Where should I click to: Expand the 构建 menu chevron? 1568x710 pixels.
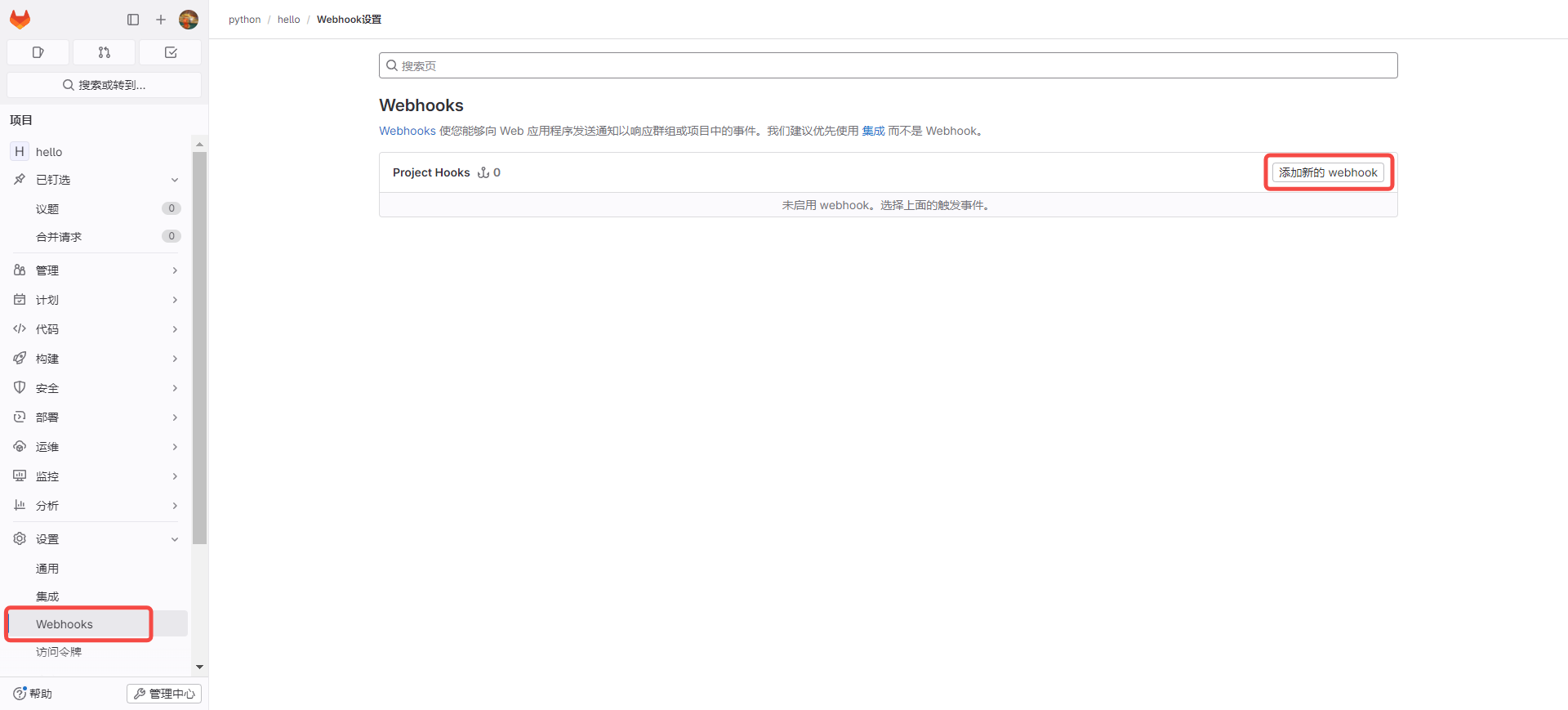click(175, 359)
